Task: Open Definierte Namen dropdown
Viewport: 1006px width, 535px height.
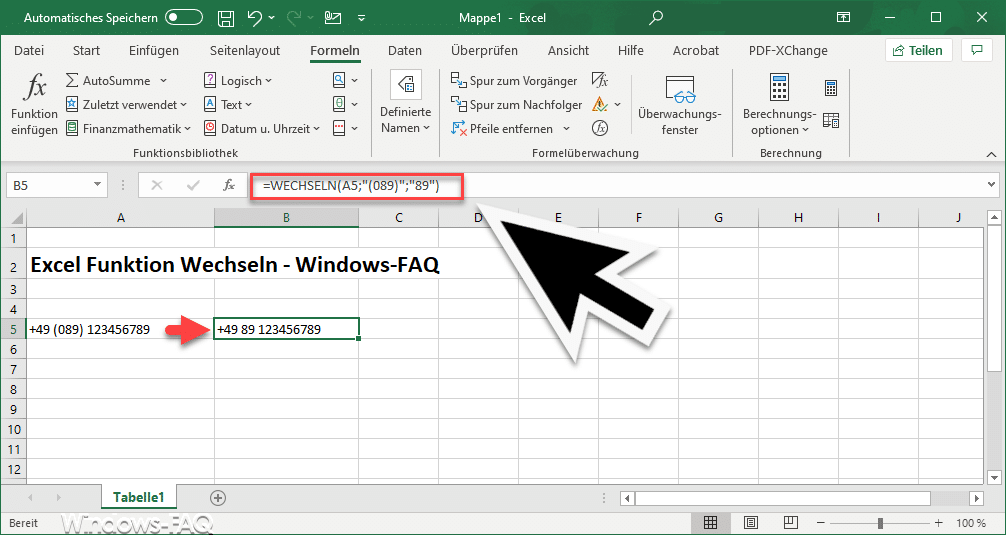Action: click(405, 104)
